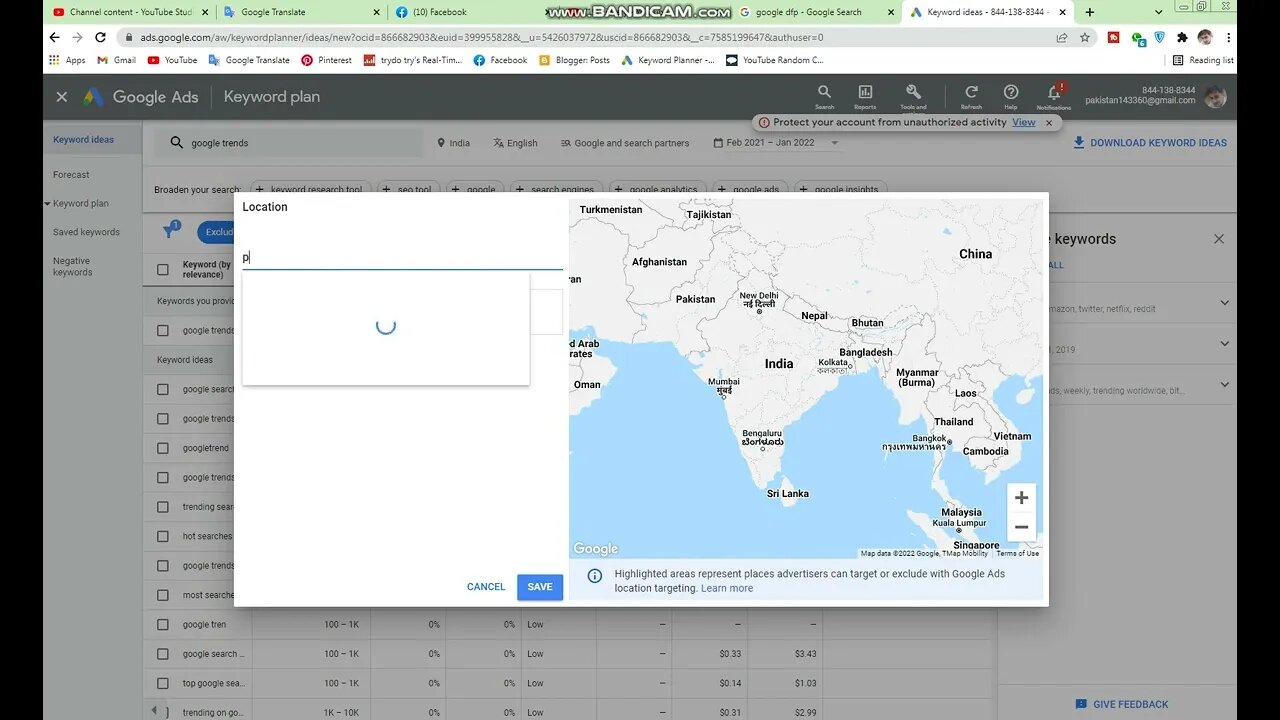Change the India location setting
Viewport: 1280px width, 720px height.
pyautogui.click(x=453, y=143)
